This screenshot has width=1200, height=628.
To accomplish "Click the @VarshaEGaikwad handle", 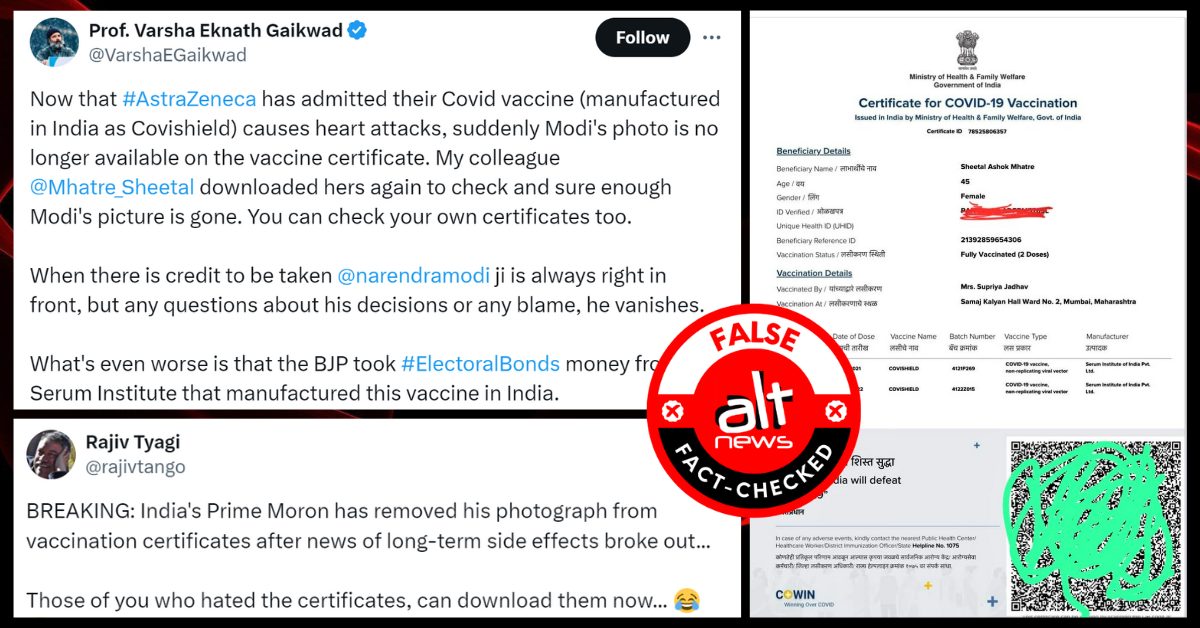I will [x=167, y=55].
